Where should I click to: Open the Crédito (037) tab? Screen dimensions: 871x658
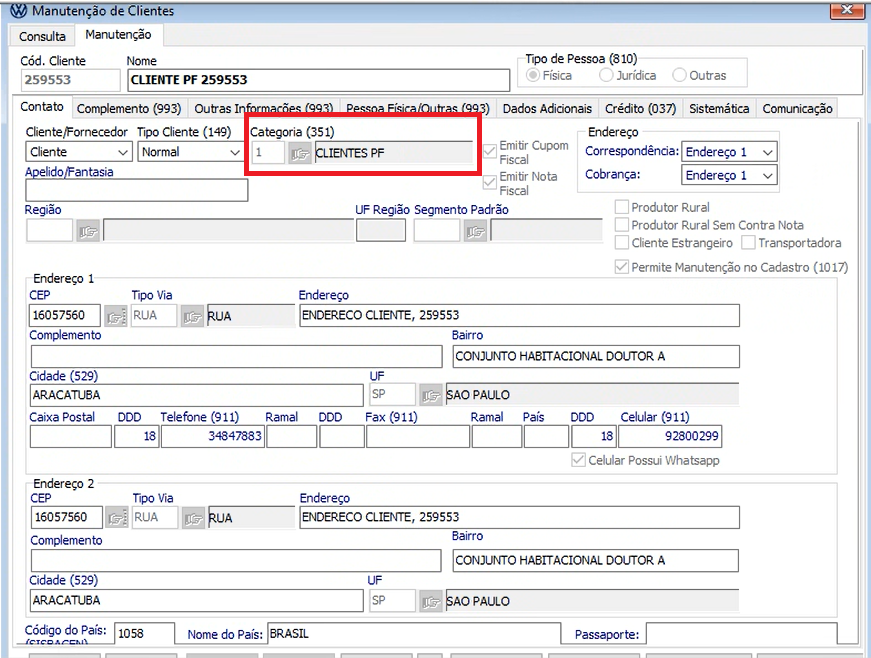(640, 109)
